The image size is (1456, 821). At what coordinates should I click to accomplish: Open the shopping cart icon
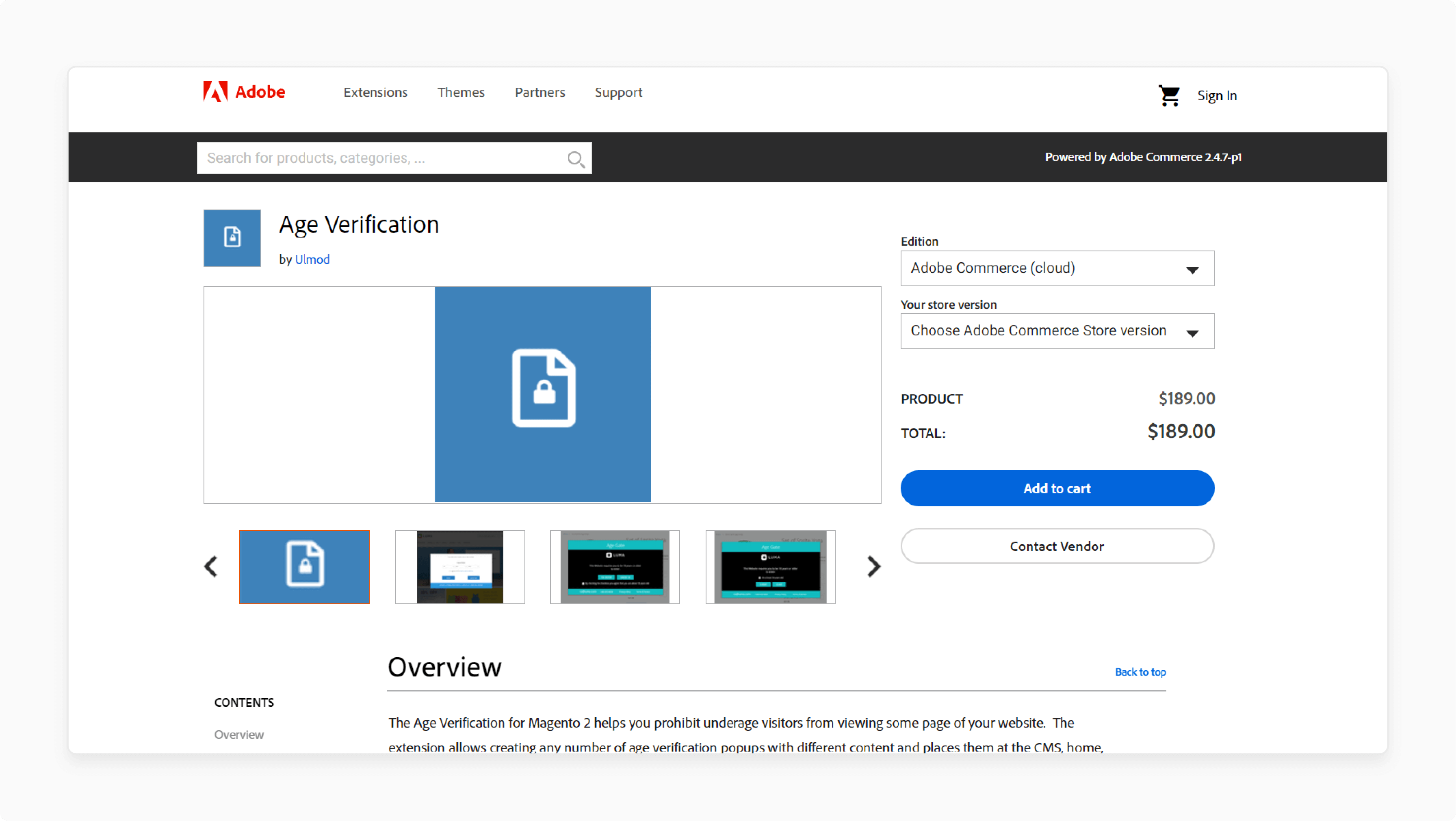pyautogui.click(x=1169, y=95)
